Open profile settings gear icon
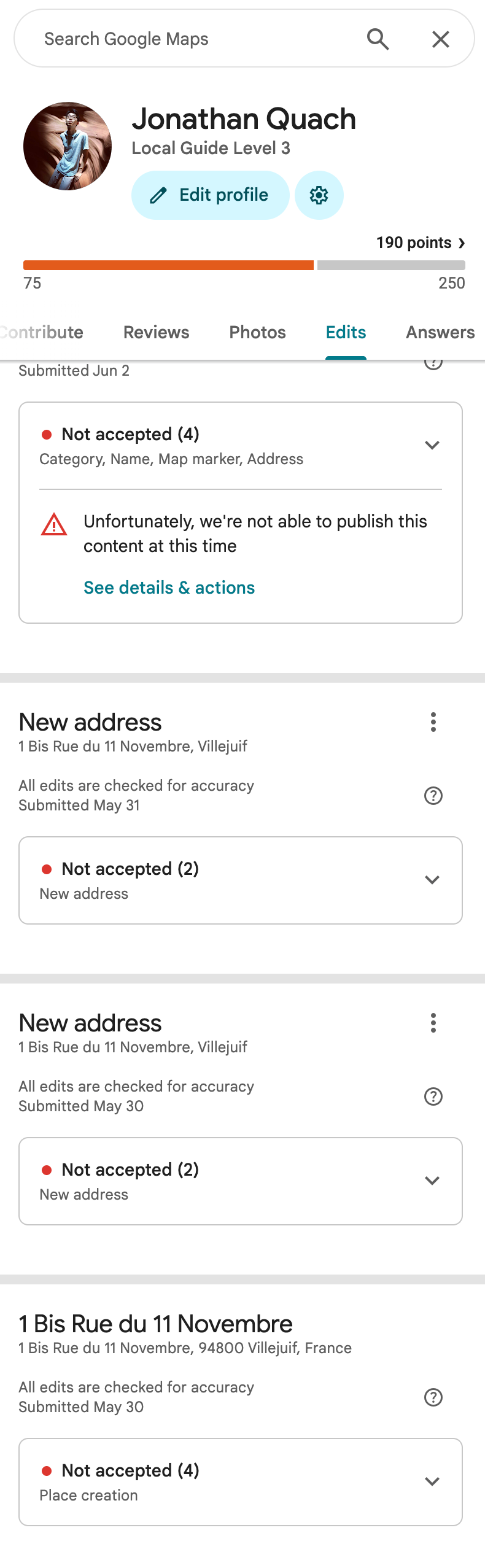The image size is (485, 1568). (x=319, y=195)
